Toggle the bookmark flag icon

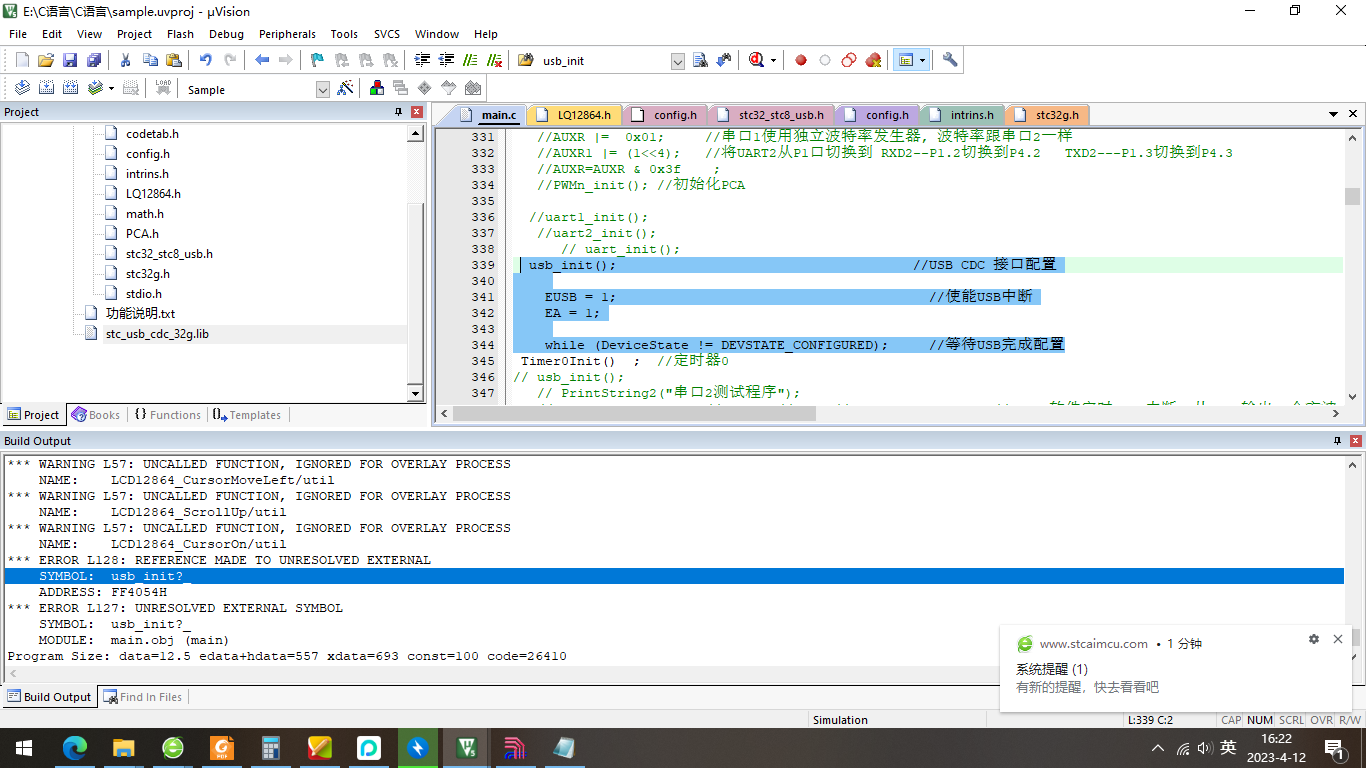coord(317,60)
